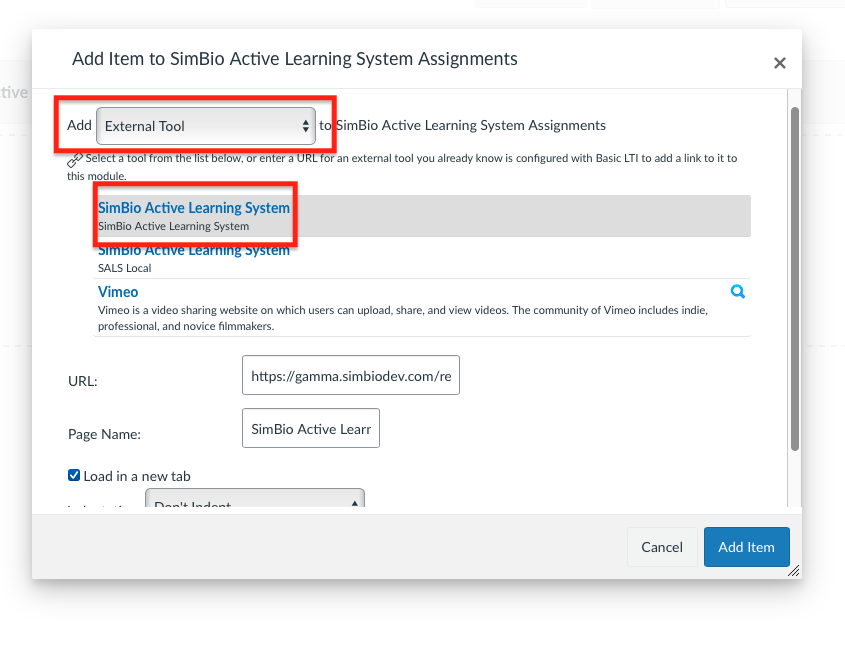Screen dimensions: 845x657
Task: Open the External Tool type dropdown
Action: (x=206, y=126)
